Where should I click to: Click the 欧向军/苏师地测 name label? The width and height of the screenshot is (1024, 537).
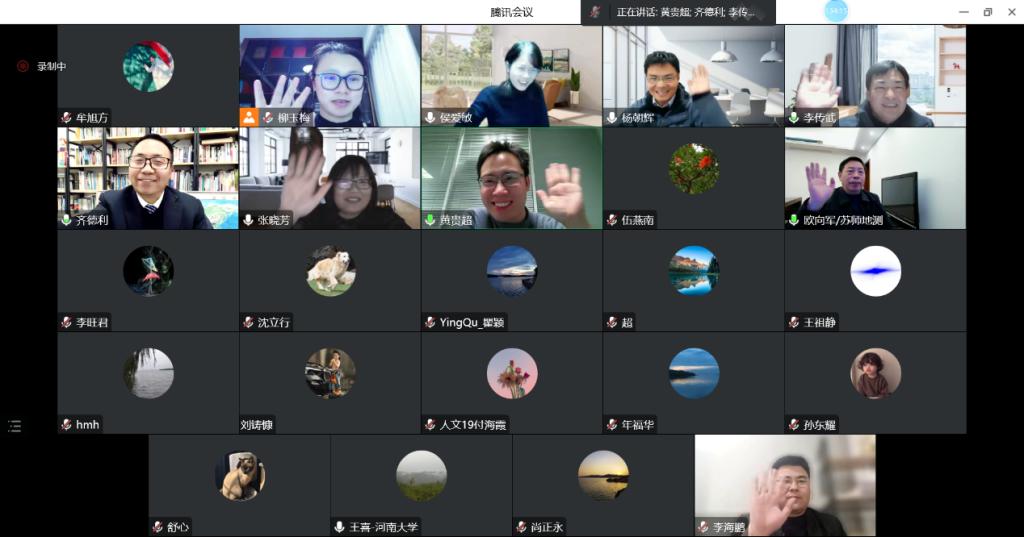coord(842,220)
